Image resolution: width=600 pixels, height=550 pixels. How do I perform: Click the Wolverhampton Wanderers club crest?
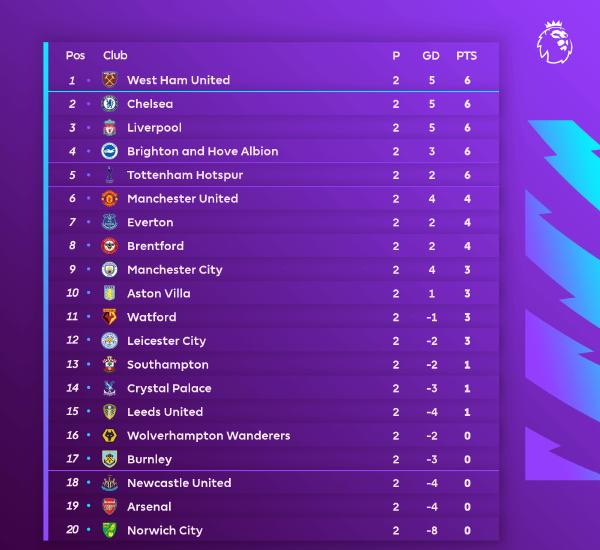pyautogui.click(x=110, y=436)
